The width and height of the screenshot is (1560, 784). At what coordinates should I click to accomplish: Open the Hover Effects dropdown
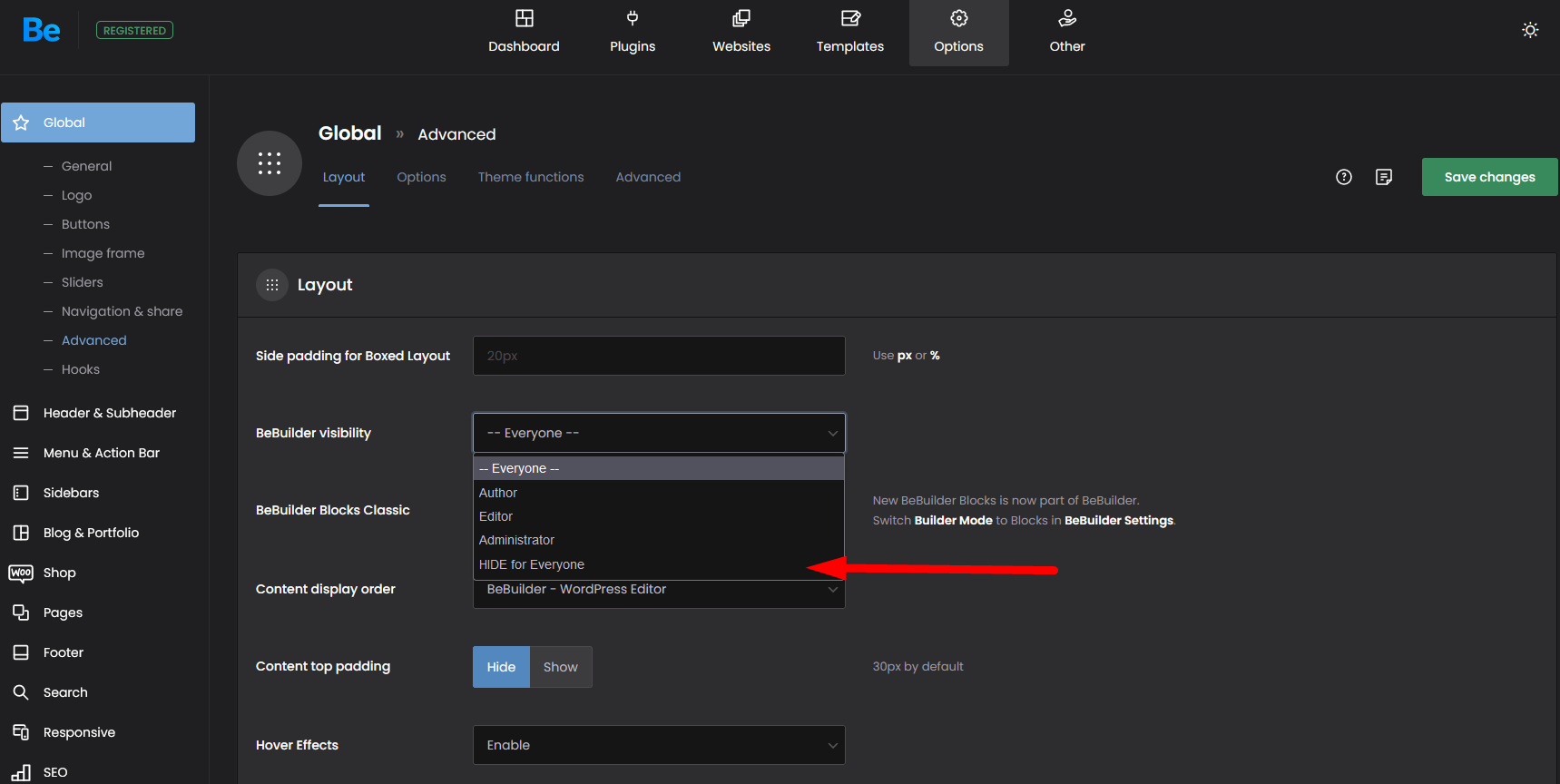659,745
